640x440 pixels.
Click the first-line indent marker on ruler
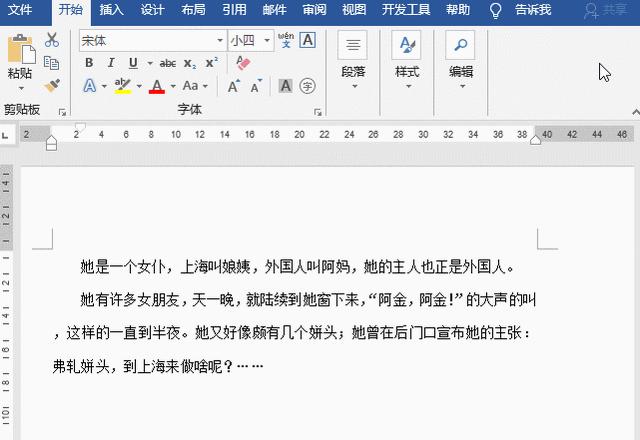coord(80,127)
